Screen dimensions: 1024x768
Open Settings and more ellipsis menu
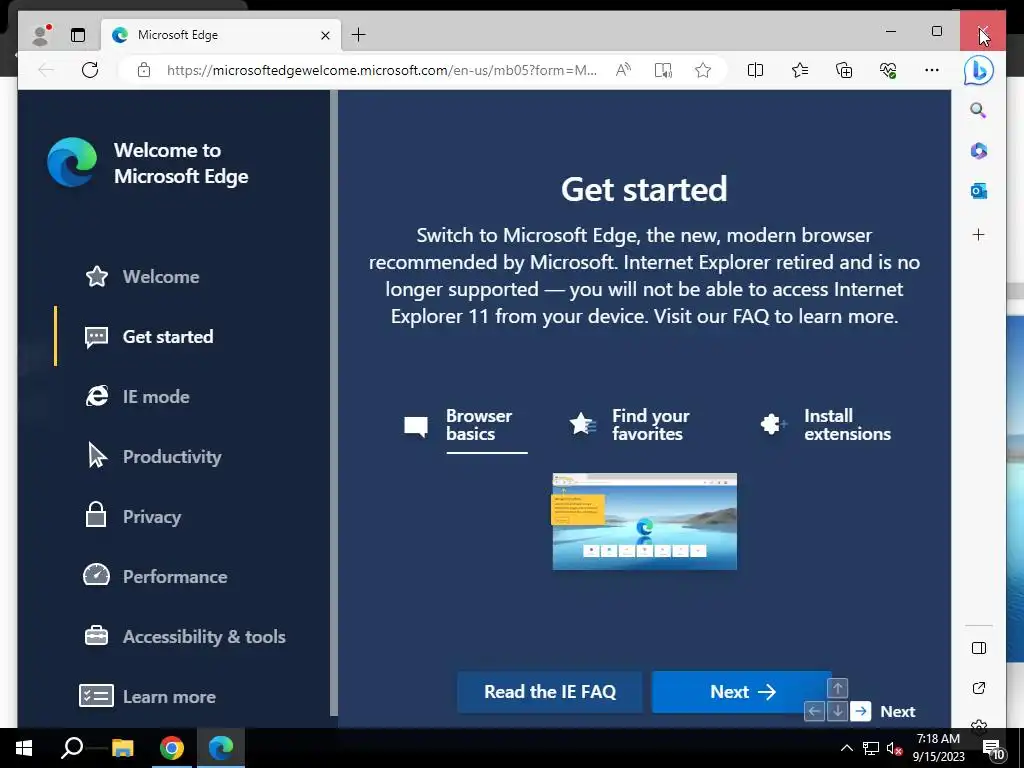pyautogui.click(x=932, y=70)
